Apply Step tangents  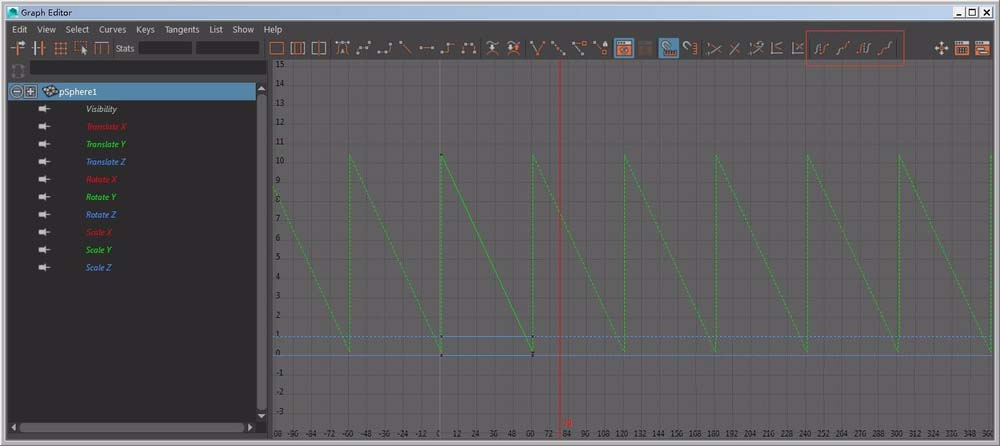click(447, 48)
